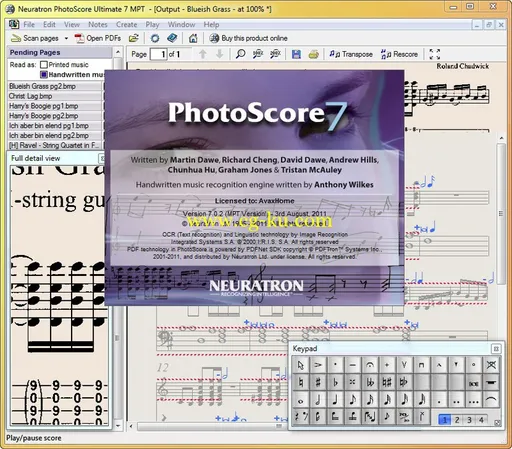The height and width of the screenshot is (449, 512).
Task: Open the Play menu
Action: point(152,24)
